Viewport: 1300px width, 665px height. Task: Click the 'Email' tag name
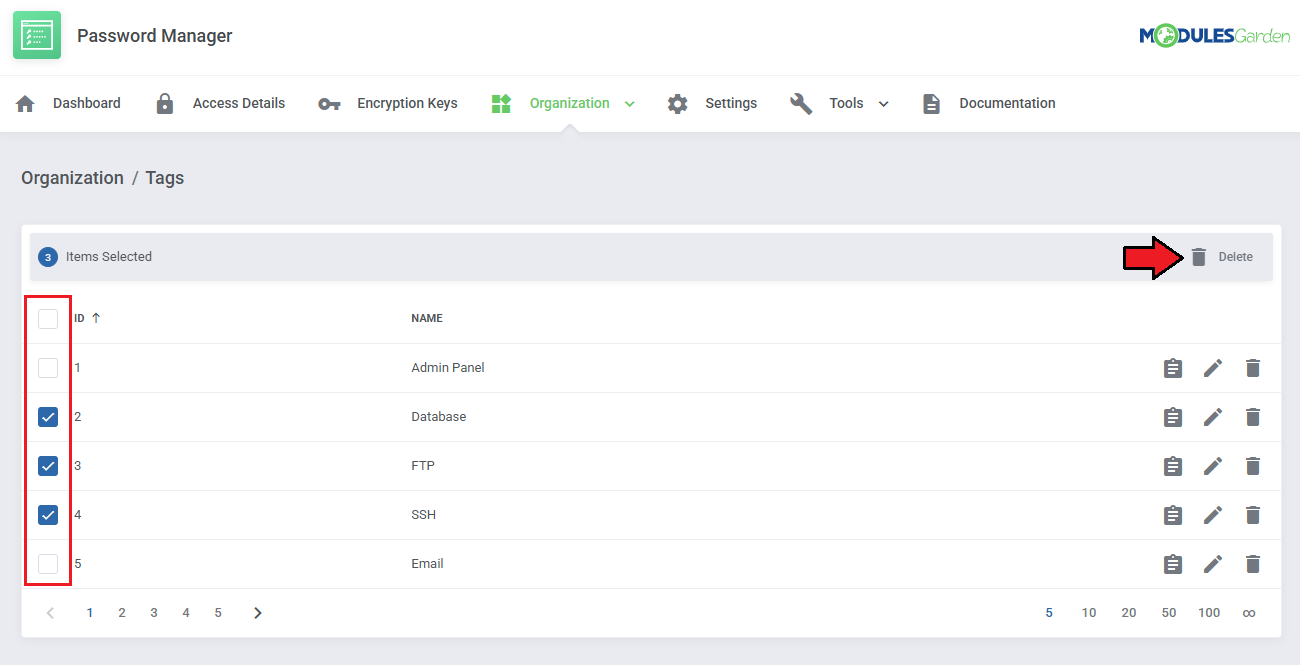(427, 564)
